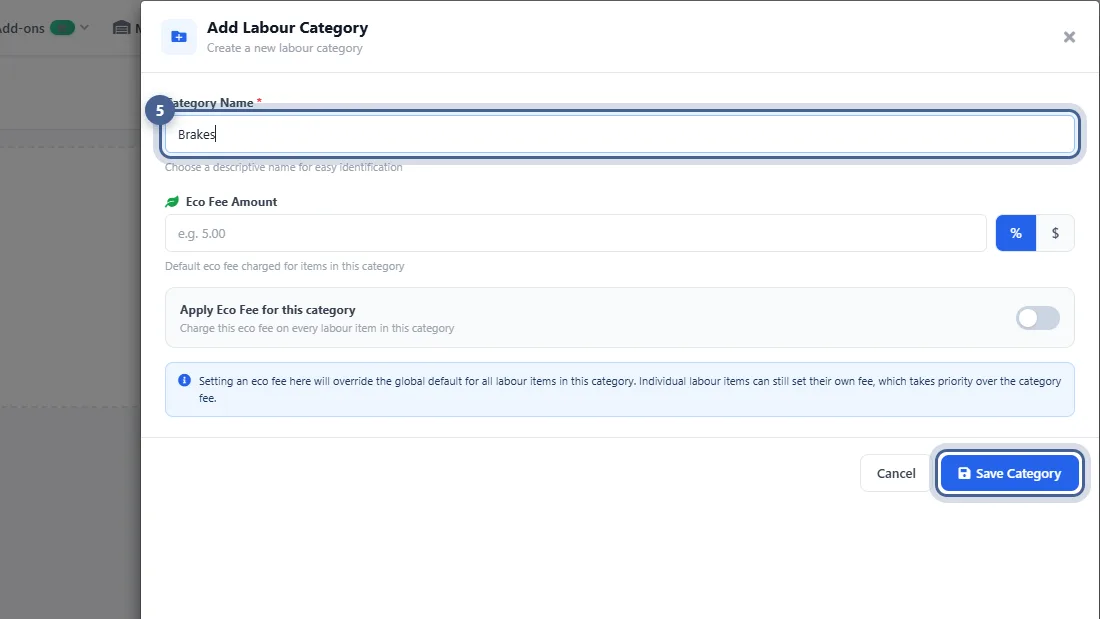Click the 'Charge this eco fee' description text
The image size is (1100, 619).
(317, 328)
